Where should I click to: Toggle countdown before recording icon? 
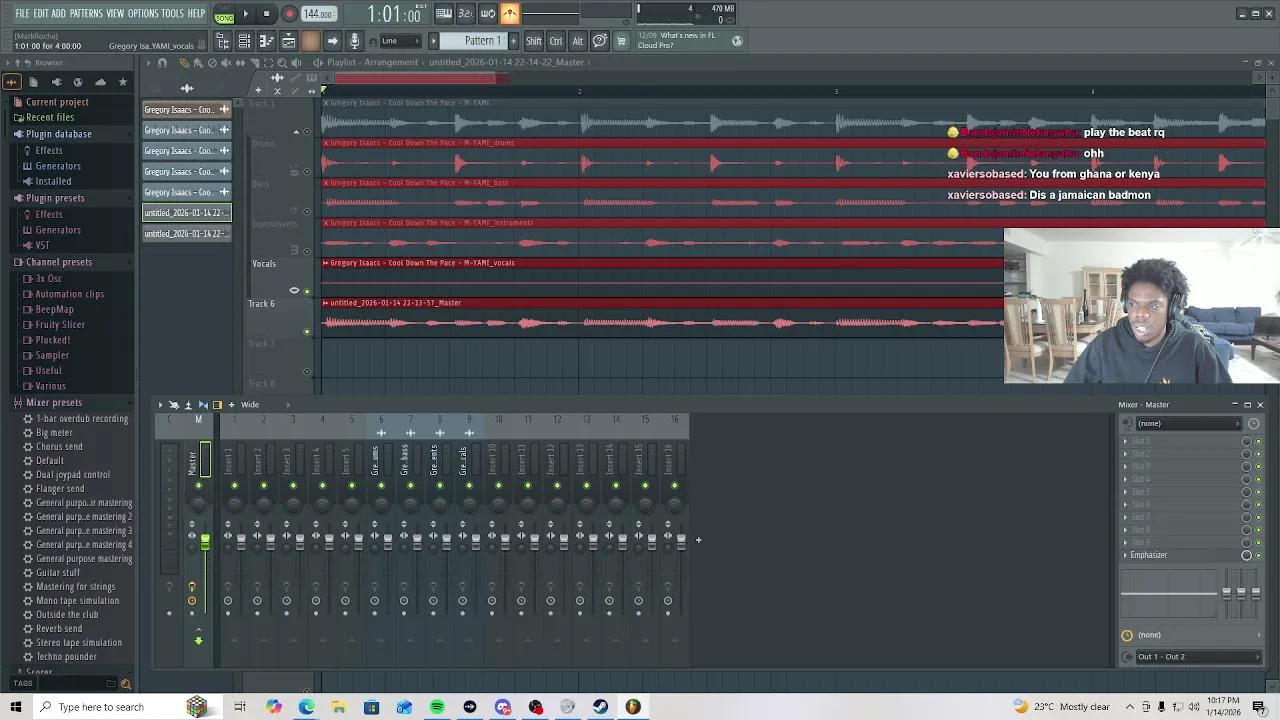(x=466, y=14)
